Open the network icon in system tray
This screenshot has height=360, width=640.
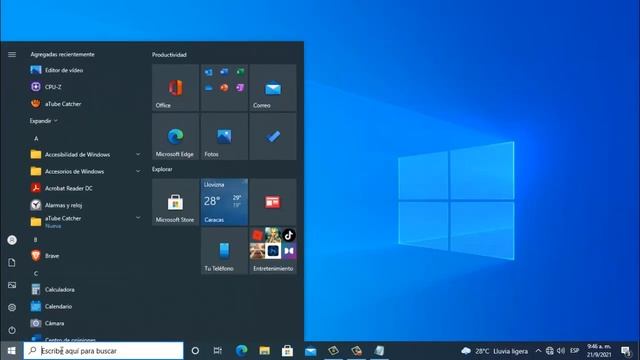click(x=549, y=351)
